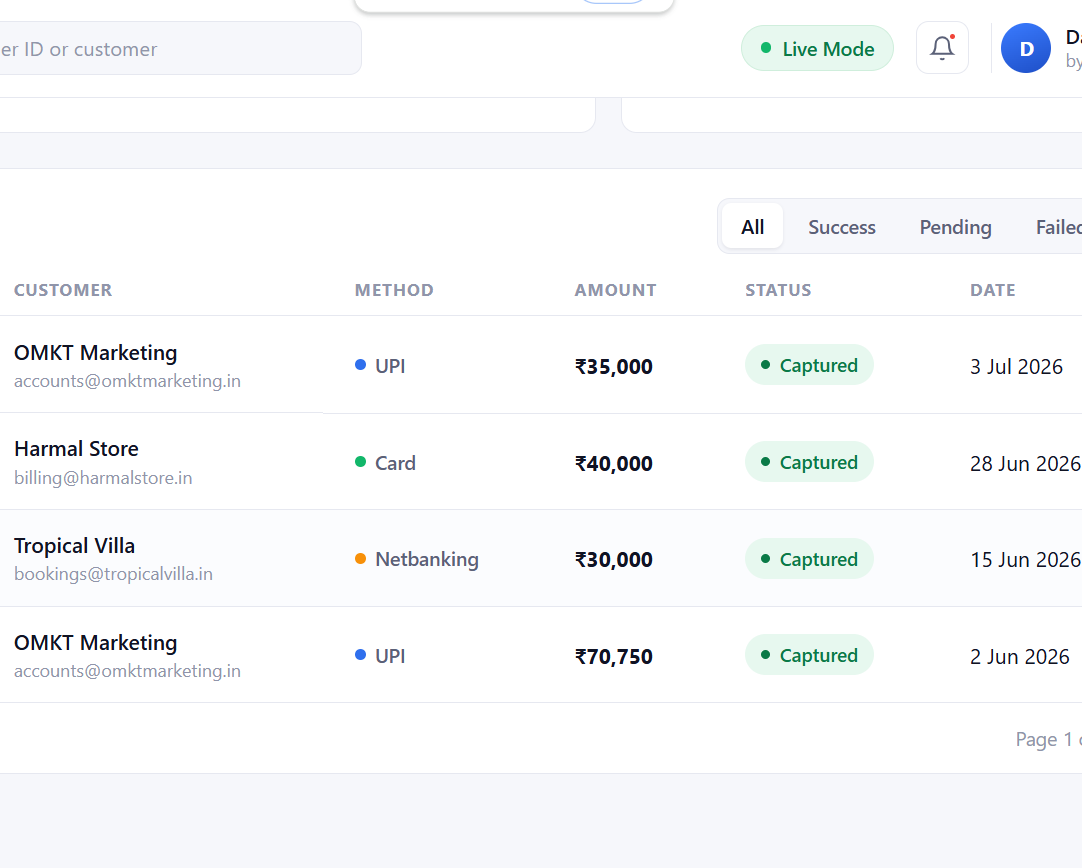Screen dimensions: 1082x868
Task: Sort by the Customer column header
Action: pyautogui.click(x=63, y=290)
